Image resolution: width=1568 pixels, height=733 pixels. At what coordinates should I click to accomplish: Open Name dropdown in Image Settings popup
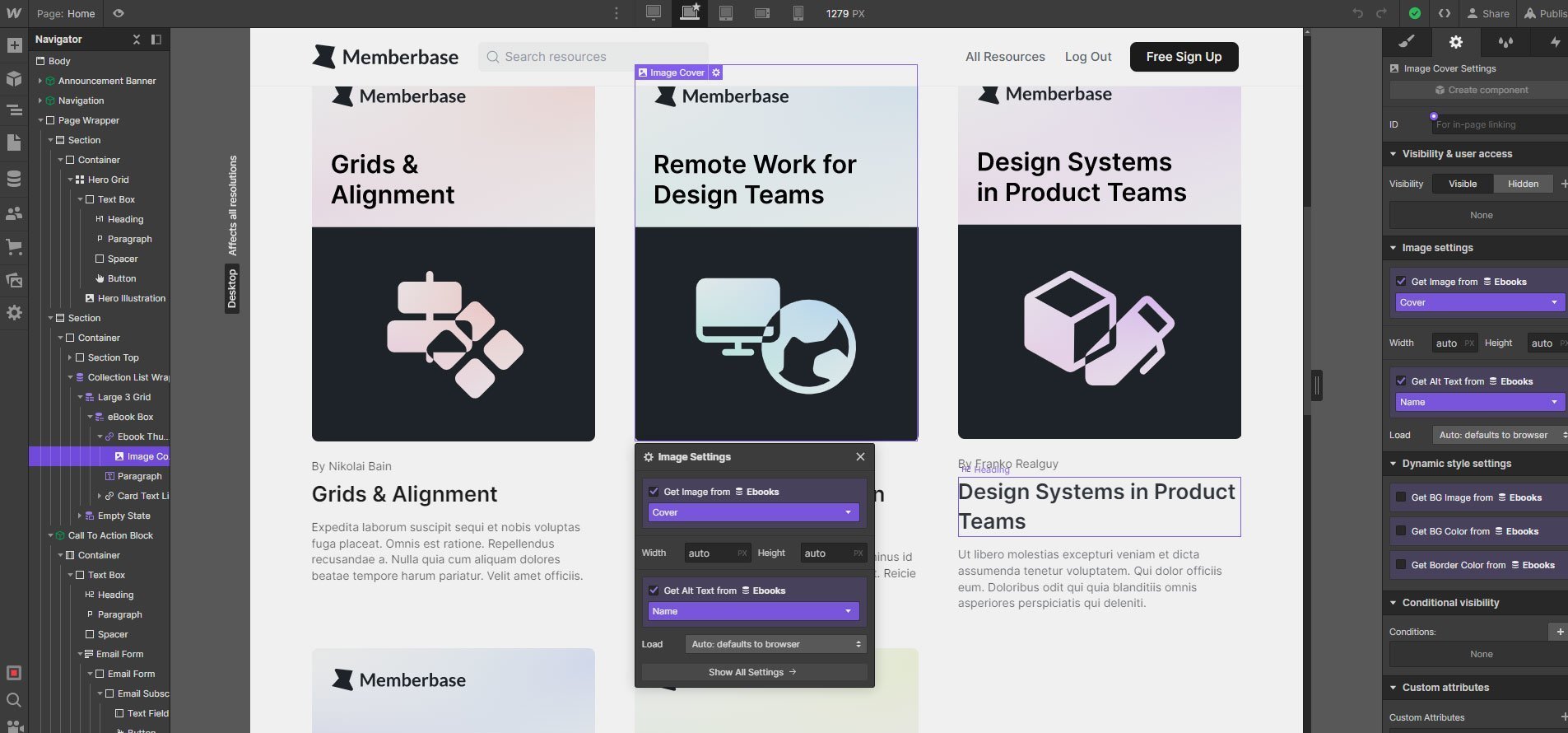(753, 611)
